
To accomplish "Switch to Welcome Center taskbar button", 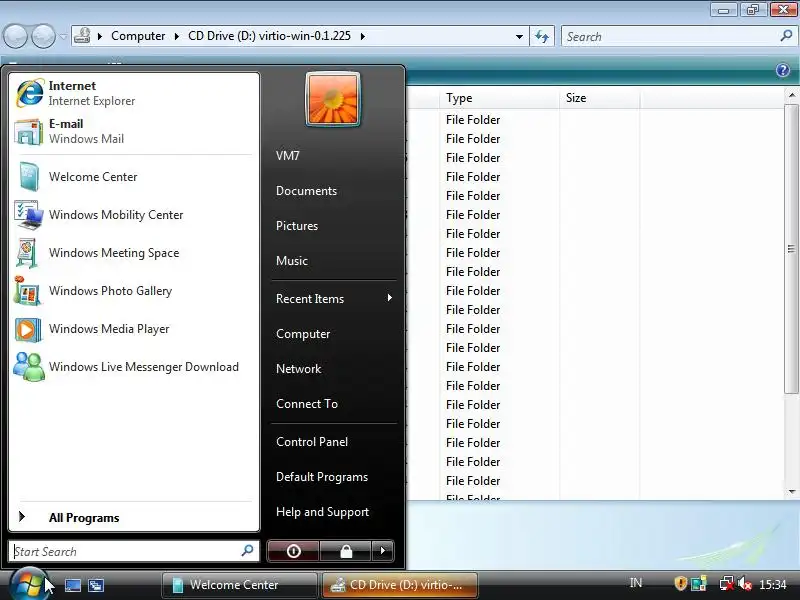I will point(239,585).
